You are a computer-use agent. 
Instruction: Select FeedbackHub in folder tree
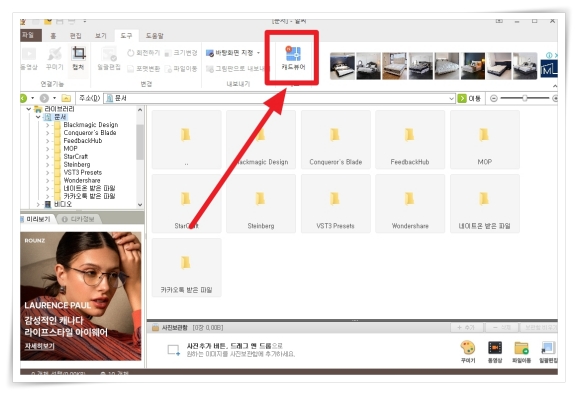pos(83,141)
